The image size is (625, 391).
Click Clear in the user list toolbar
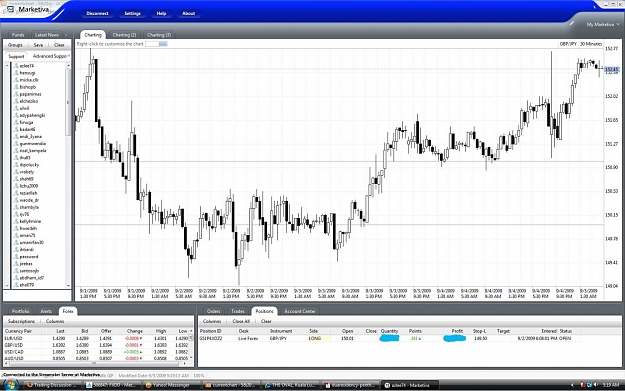pos(59,45)
